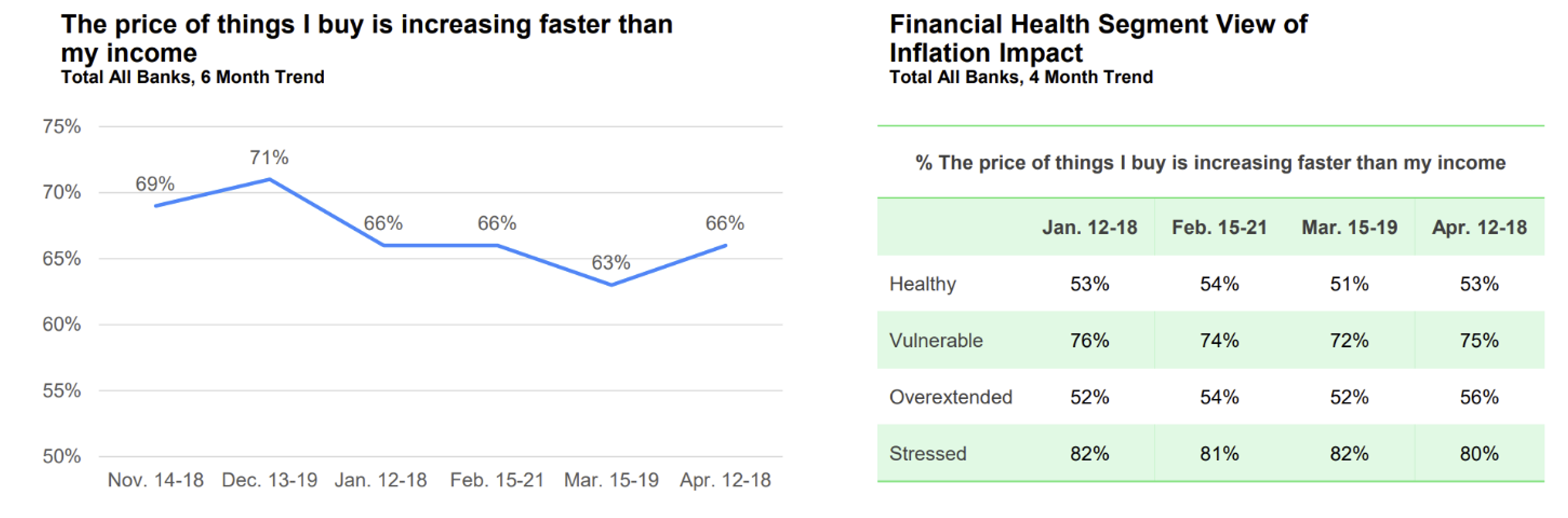This screenshot has height=518, width=1568.
Task: Select the Feb. 15-21 table column header
Action: 1220,228
